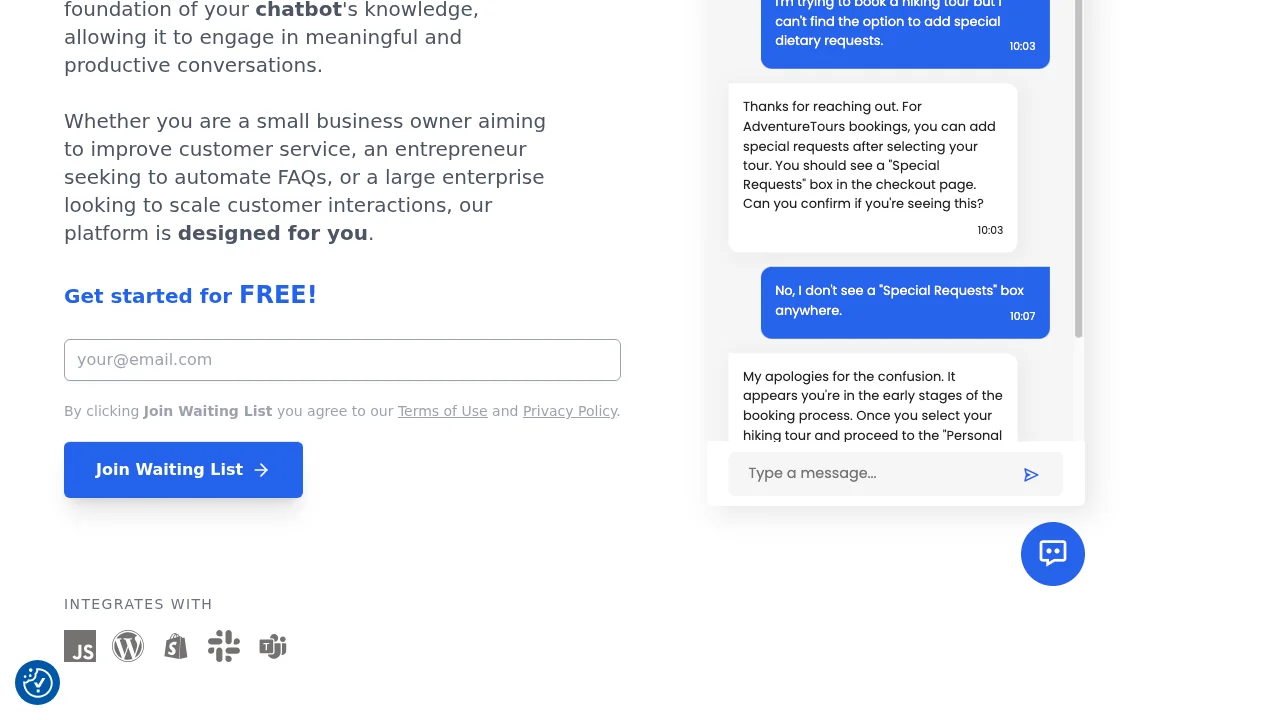Click the chat window scrollbar thumb
Image resolution: width=1280 pixels, height=720 pixels.
click(1078, 170)
